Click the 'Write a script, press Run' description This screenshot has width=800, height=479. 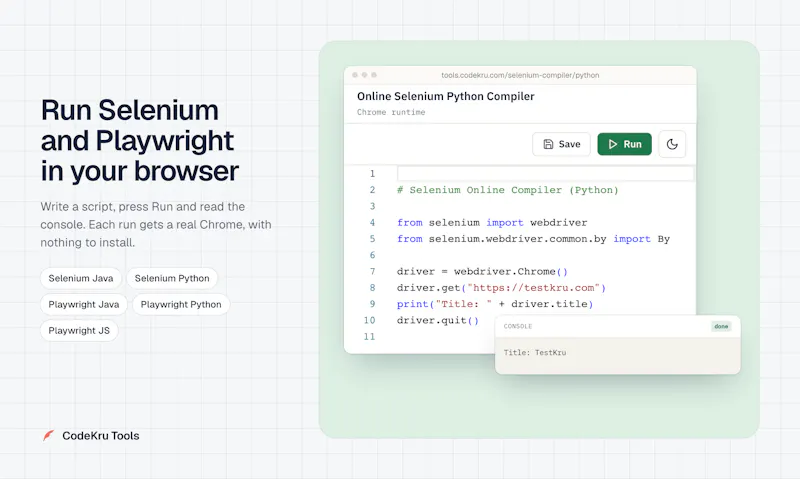pos(156,224)
